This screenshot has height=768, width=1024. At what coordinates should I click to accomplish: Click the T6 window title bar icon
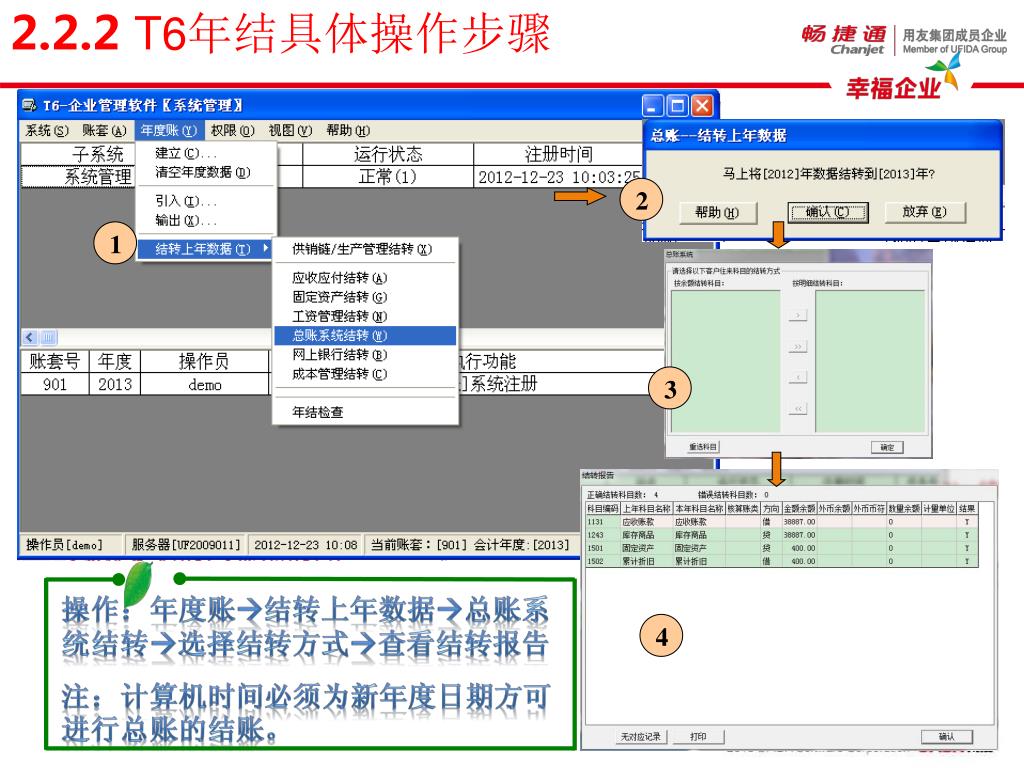click(x=29, y=105)
